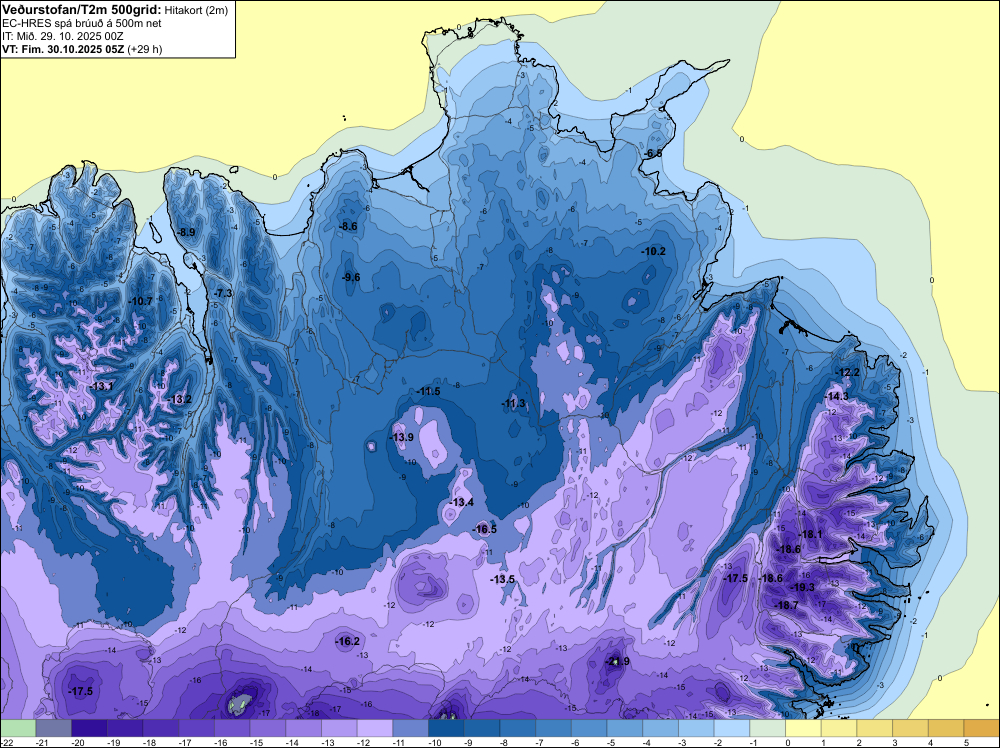Click the -11.5 temperature label

click(428, 392)
